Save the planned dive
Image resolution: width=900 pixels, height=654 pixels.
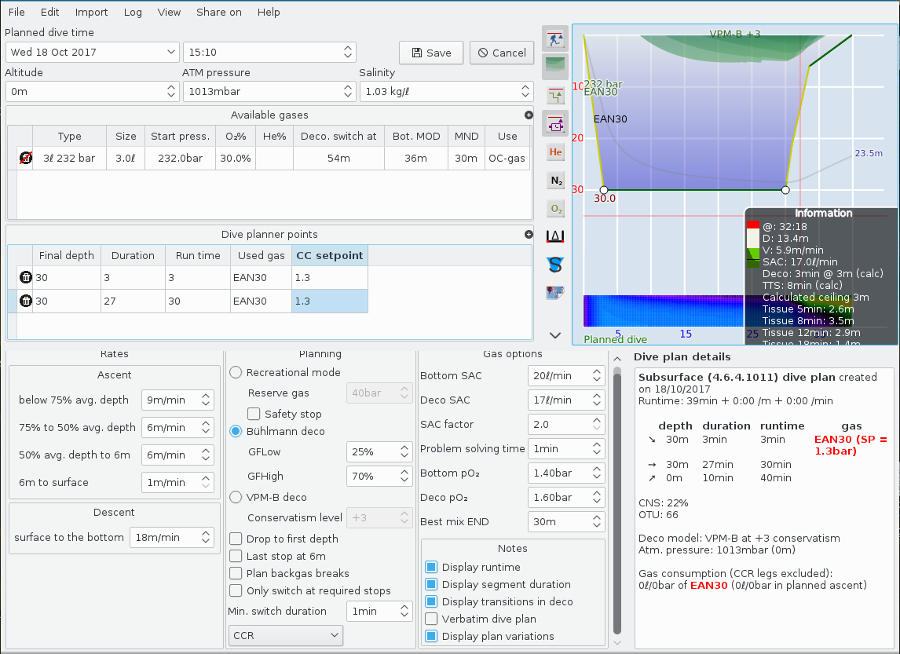click(431, 52)
